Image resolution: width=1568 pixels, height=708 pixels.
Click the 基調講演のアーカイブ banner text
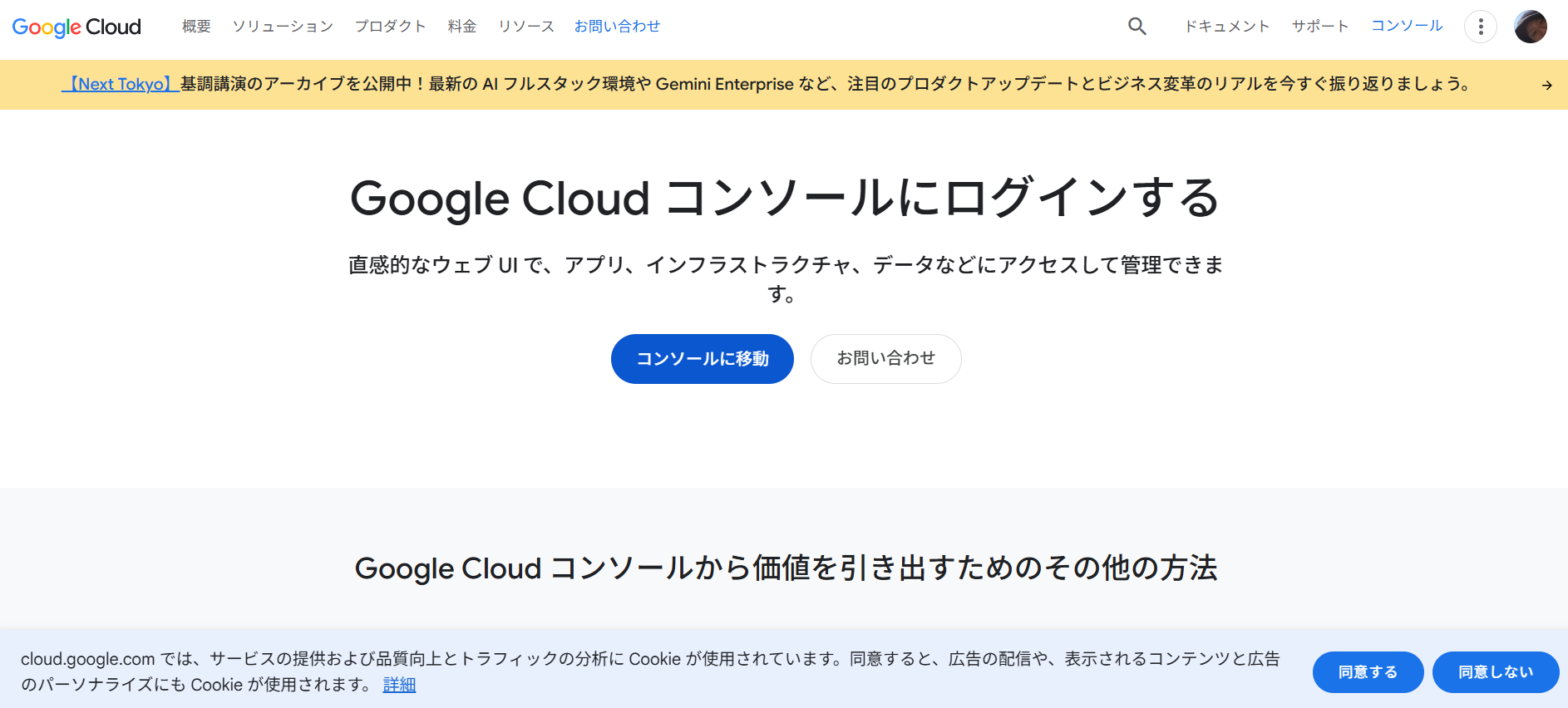(x=825, y=84)
